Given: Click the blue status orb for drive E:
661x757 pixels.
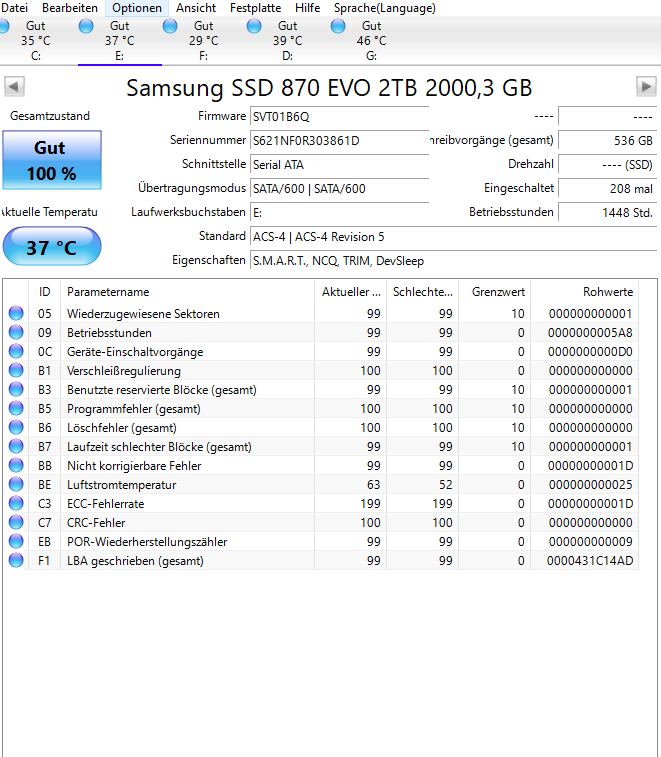Looking at the screenshot, I should (x=86, y=26).
